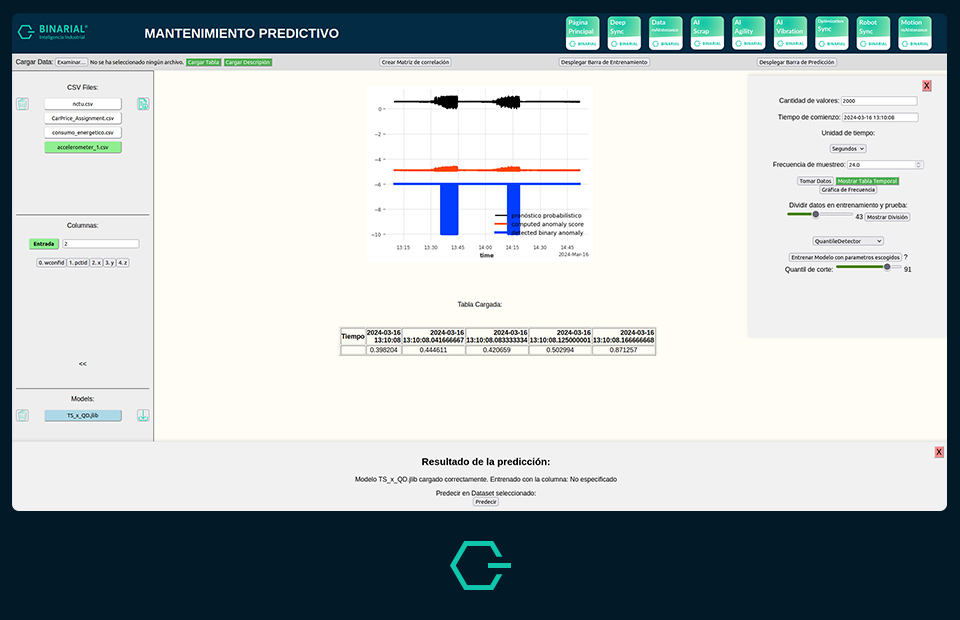
Task: Open the Segundos time unit dropdown
Action: point(848,148)
